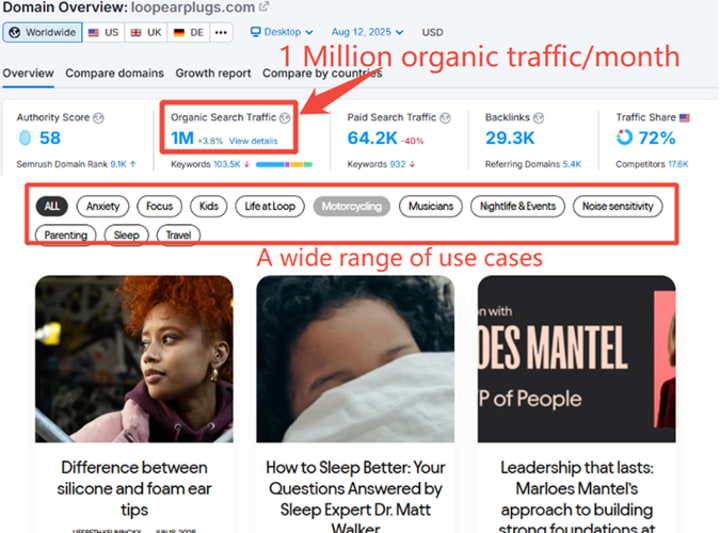Open the Compare by countries tab
720x533 pixels.
322,73
